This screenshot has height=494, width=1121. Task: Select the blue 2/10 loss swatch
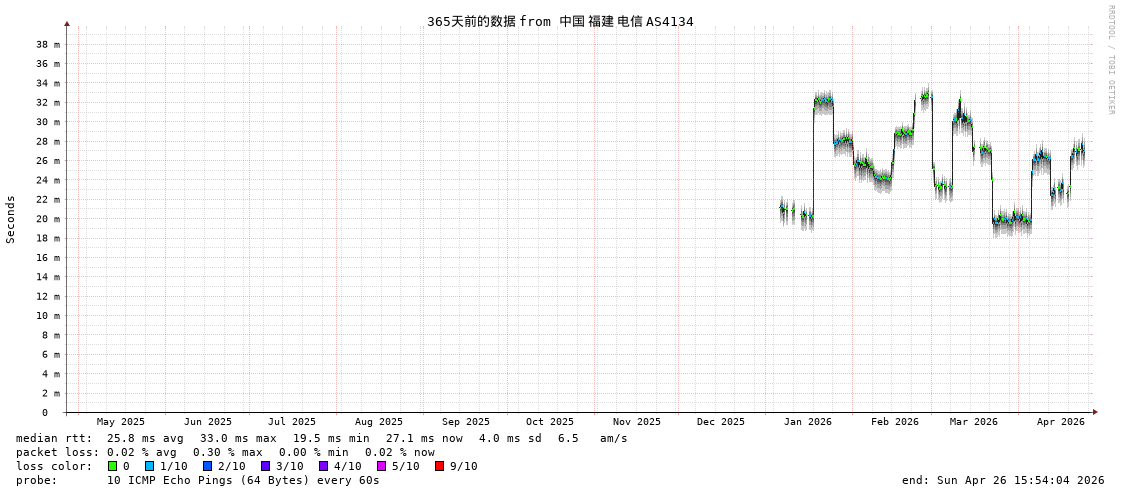pos(207,466)
